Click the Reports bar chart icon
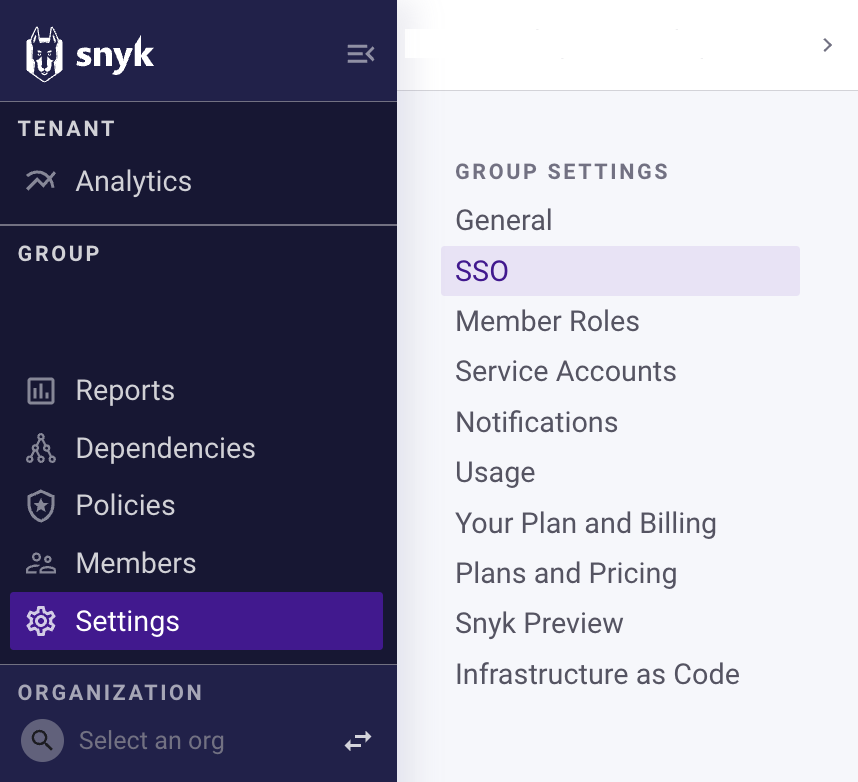The width and height of the screenshot is (858, 782). pyautogui.click(x=41, y=391)
